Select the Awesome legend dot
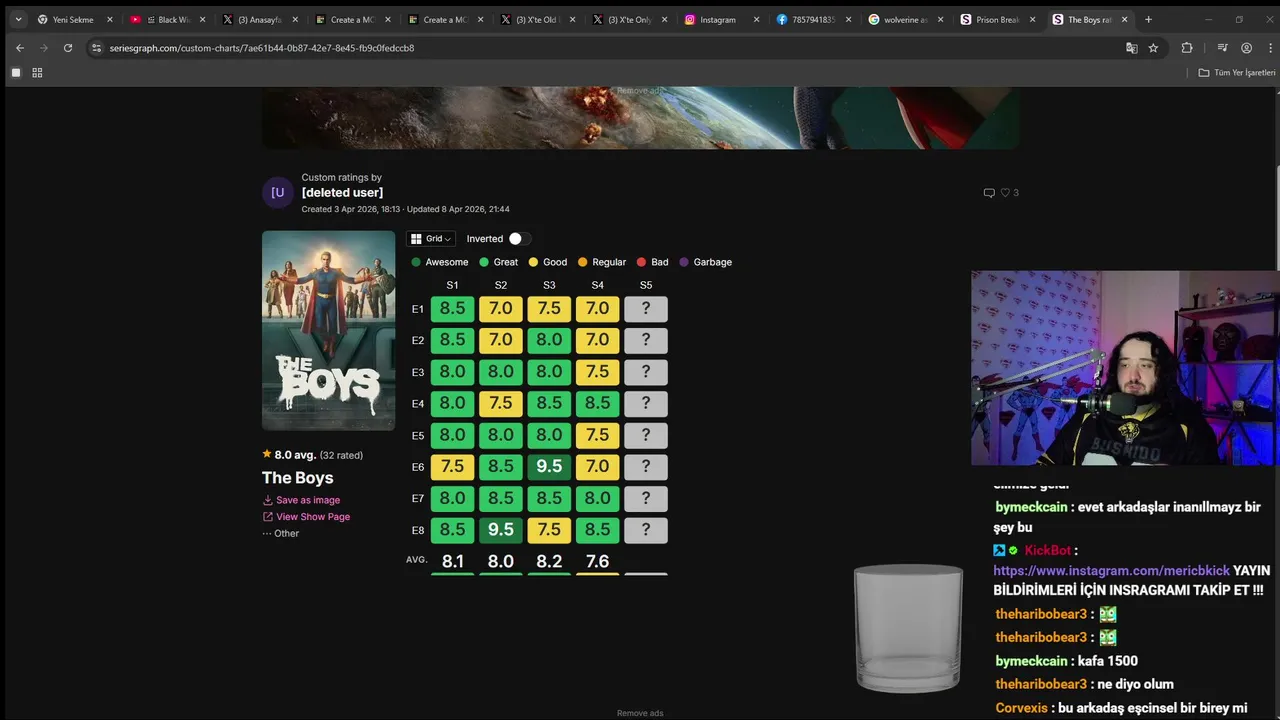 (416, 262)
